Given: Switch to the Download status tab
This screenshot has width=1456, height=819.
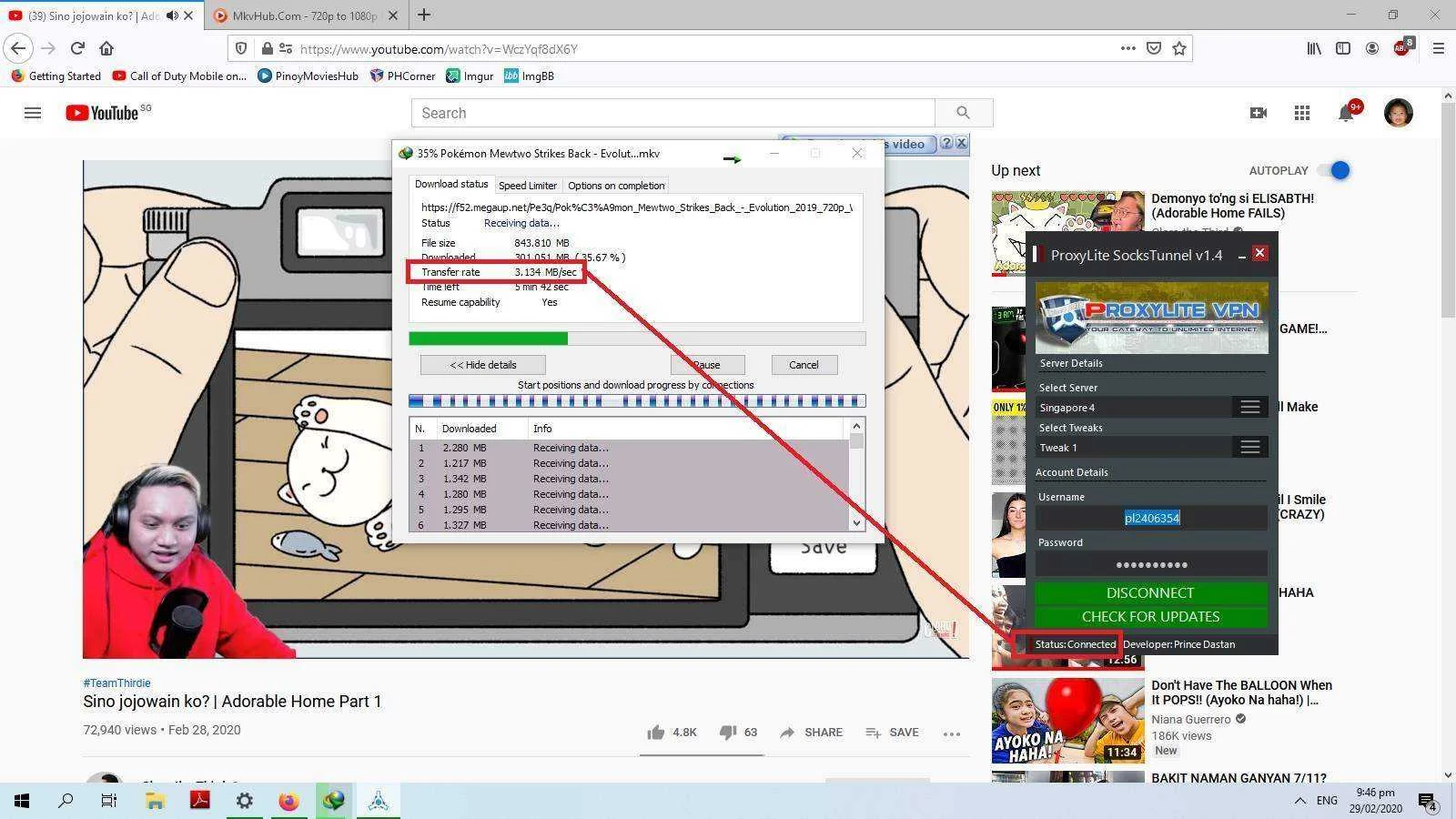Looking at the screenshot, I should pos(451,184).
